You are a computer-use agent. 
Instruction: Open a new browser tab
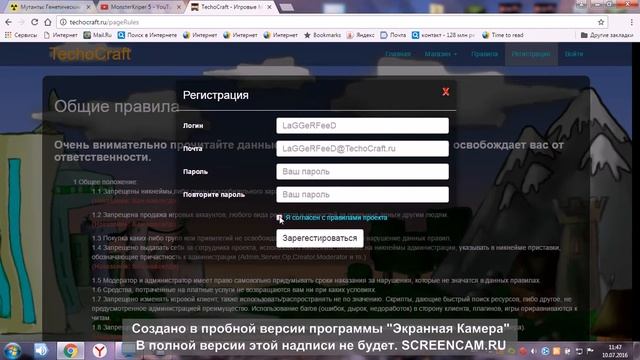(287, 7)
